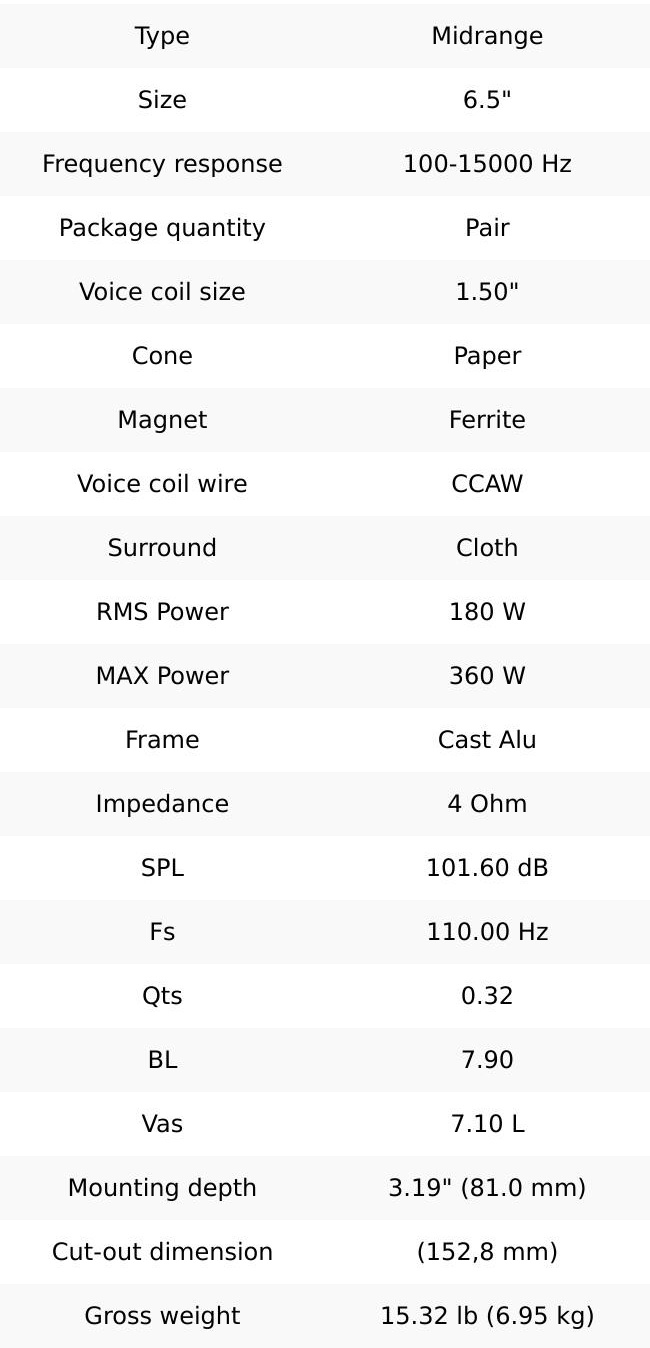Click the MAX Power label

[162, 676]
